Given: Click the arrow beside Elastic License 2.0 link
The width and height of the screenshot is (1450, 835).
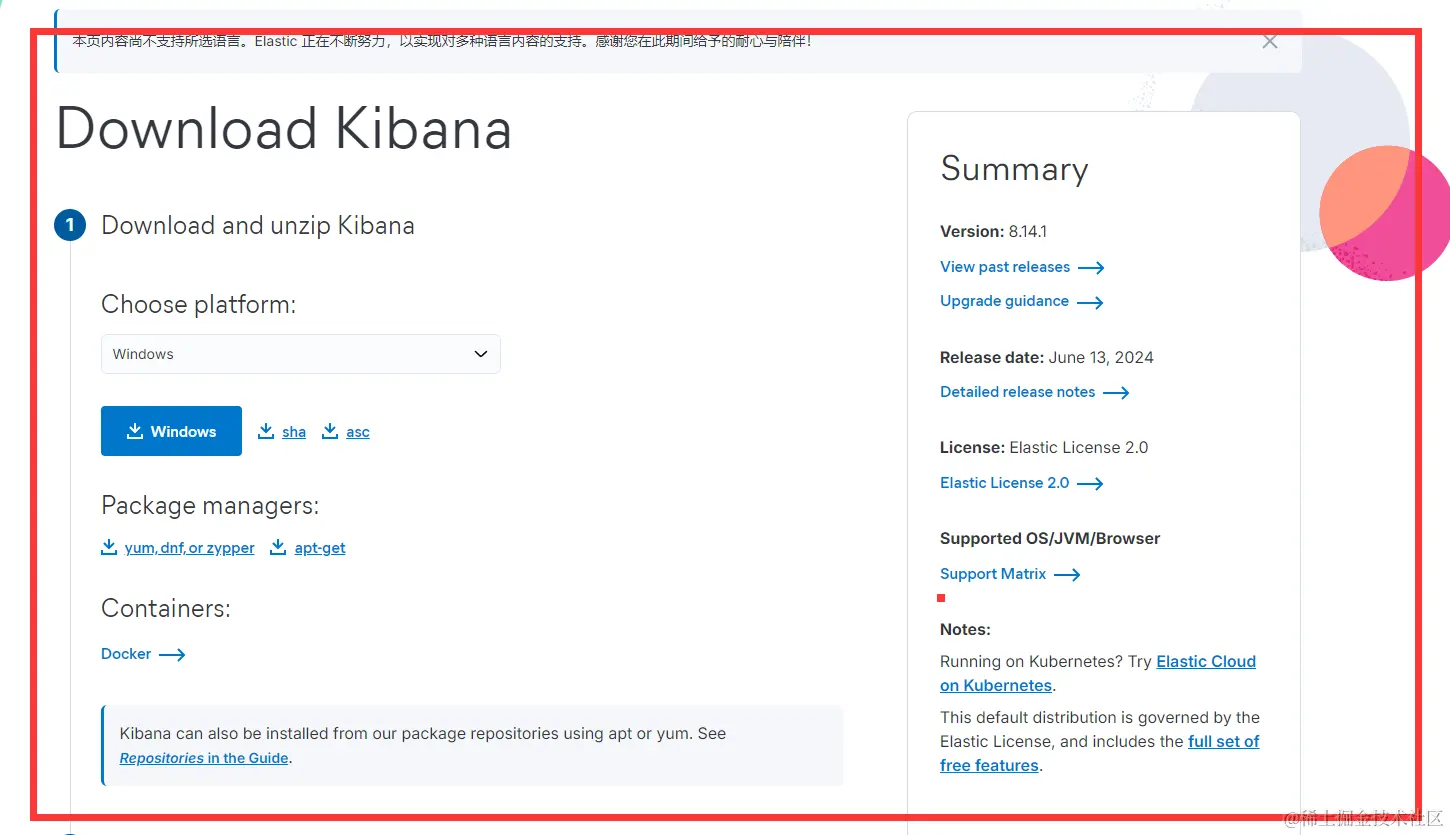Looking at the screenshot, I should tap(1090, 484).
